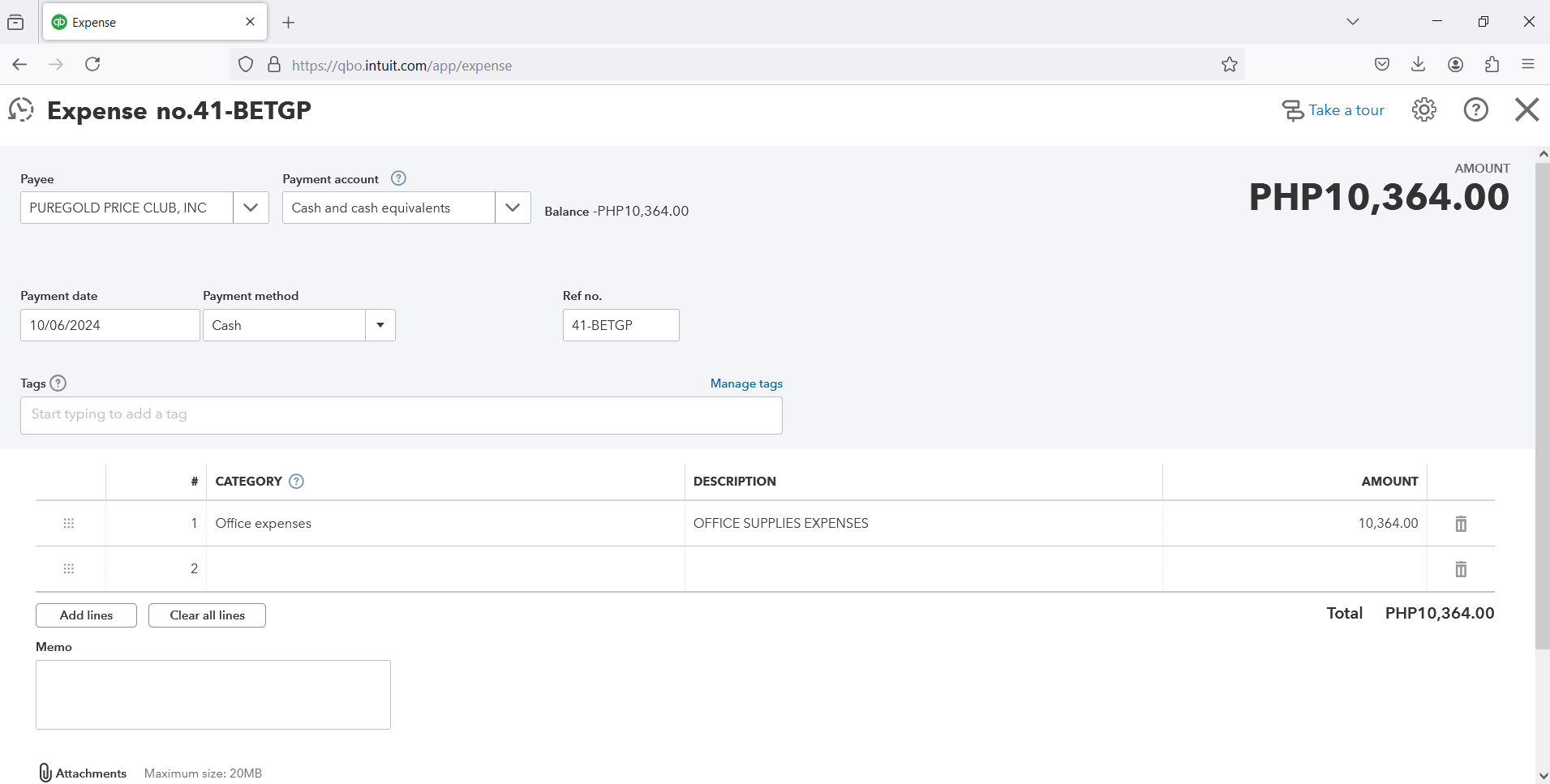Expand the Payment account dropdown
This screenshot has width=1550, height=784.
pos(513,208)
